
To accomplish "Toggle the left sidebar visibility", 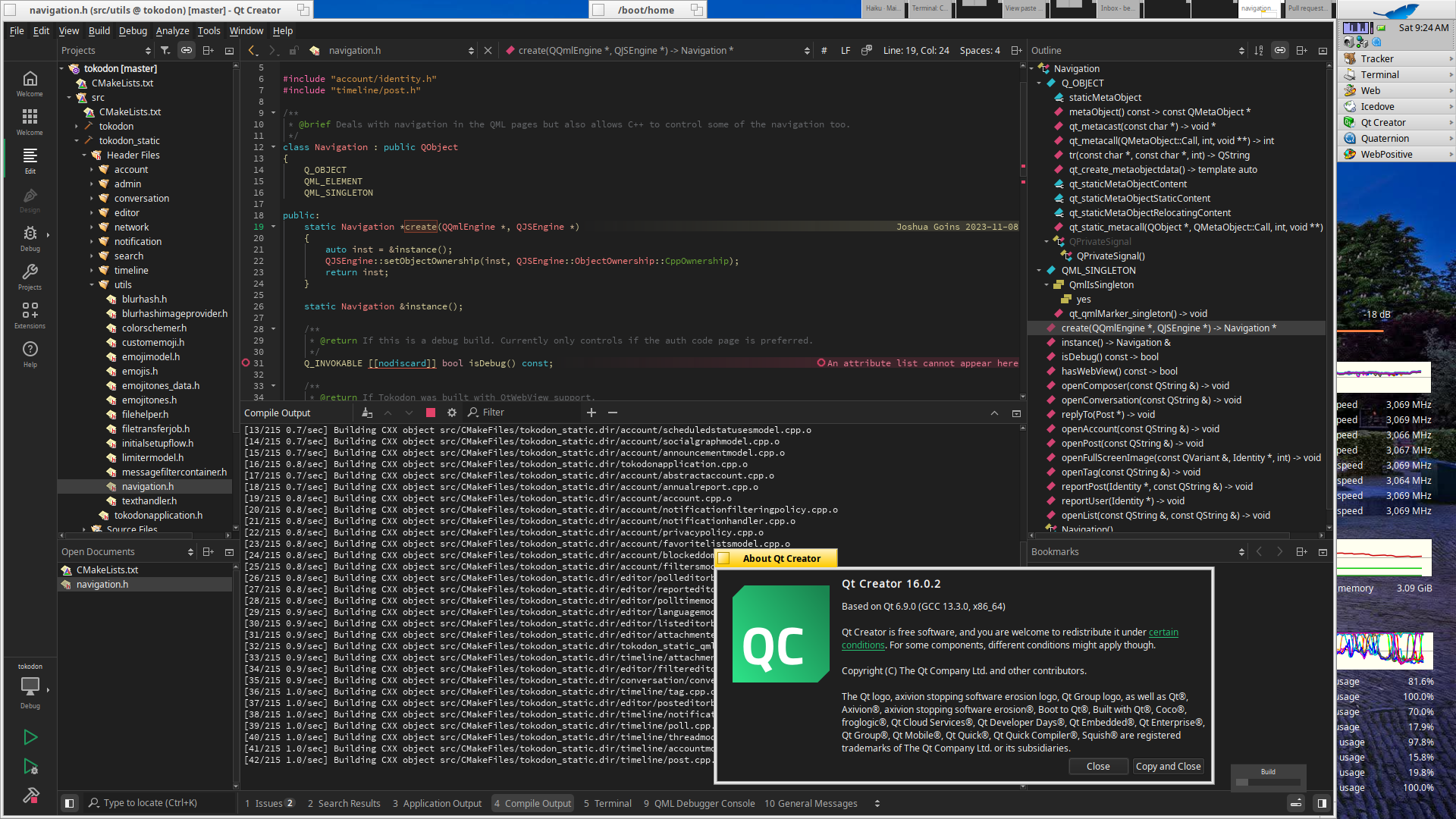I will click(x=69, y=803).
